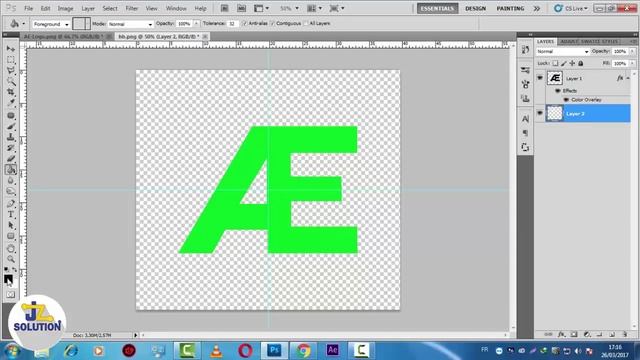The width and height of the screenshot is (640, 360).
Task: Show more workspaces via double chevron
Action: click(537, 8)
